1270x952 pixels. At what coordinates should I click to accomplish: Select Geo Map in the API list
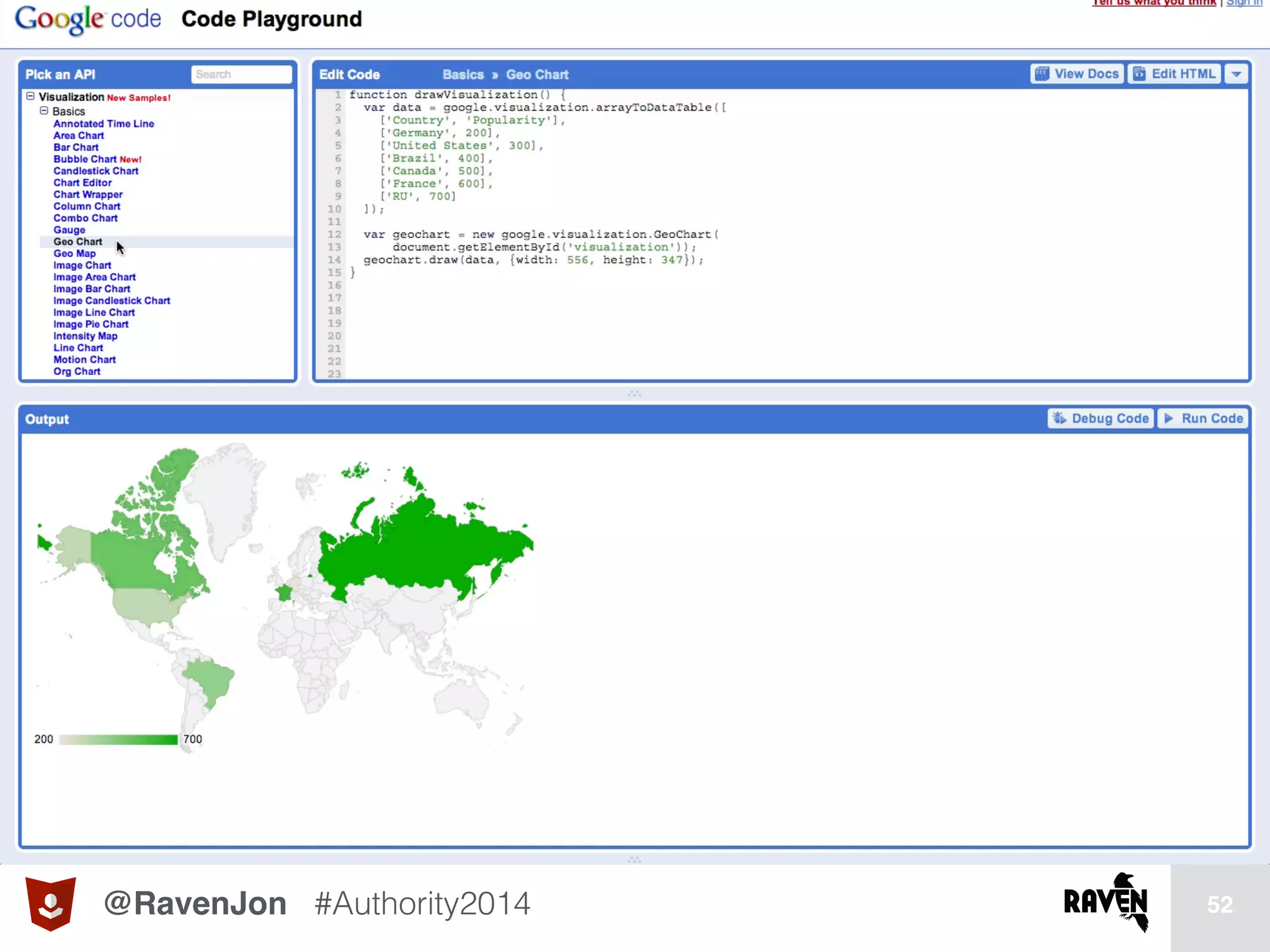(74, 253)
